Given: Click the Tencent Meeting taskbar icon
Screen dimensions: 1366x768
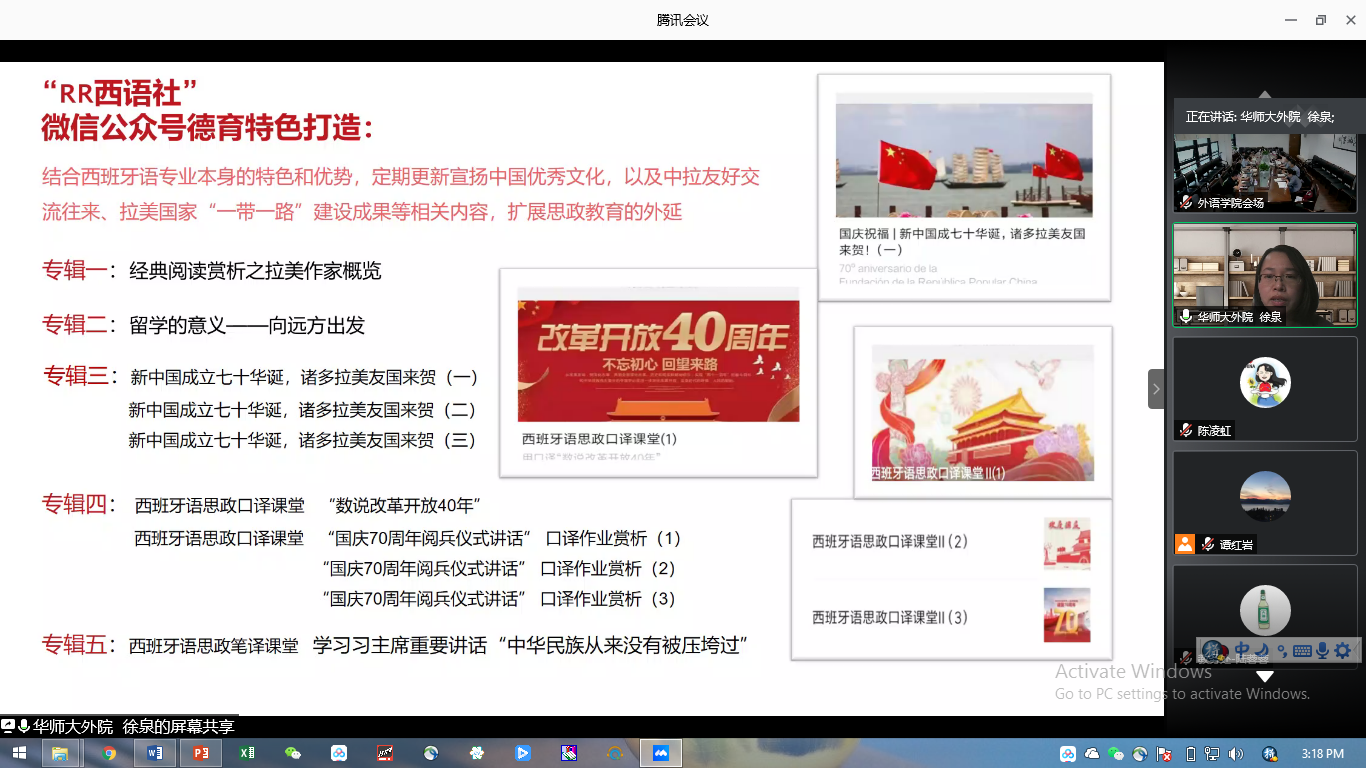Looking at the screenshot, I should pyautogui.click(x=661, y=753).
